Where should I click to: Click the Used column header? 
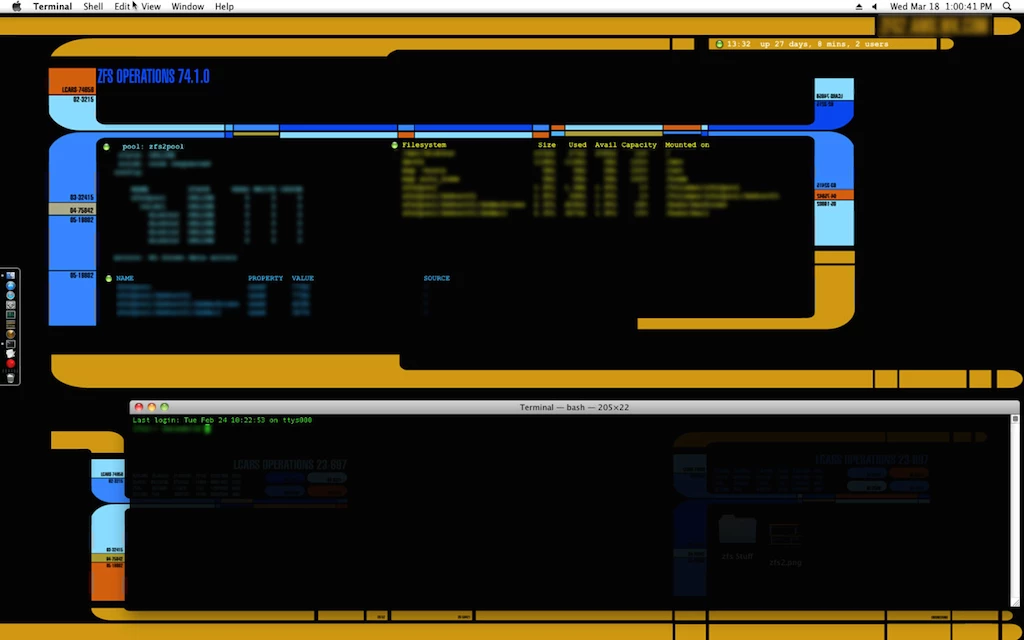pos(577,145)
